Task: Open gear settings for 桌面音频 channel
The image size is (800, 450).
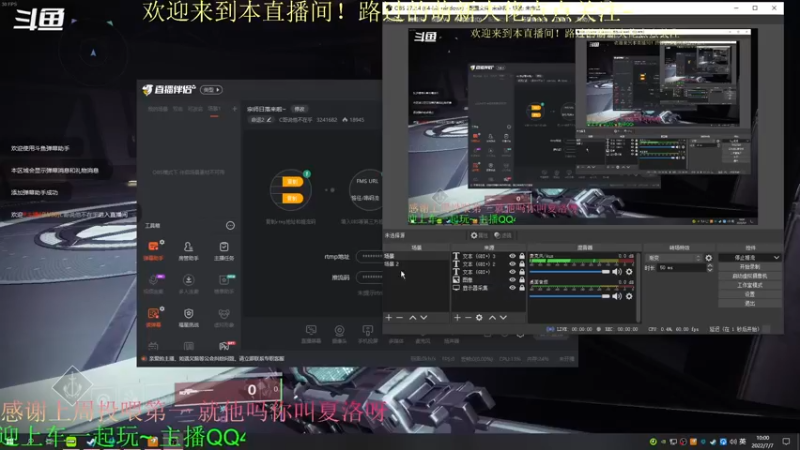Action: click(629, 296)
